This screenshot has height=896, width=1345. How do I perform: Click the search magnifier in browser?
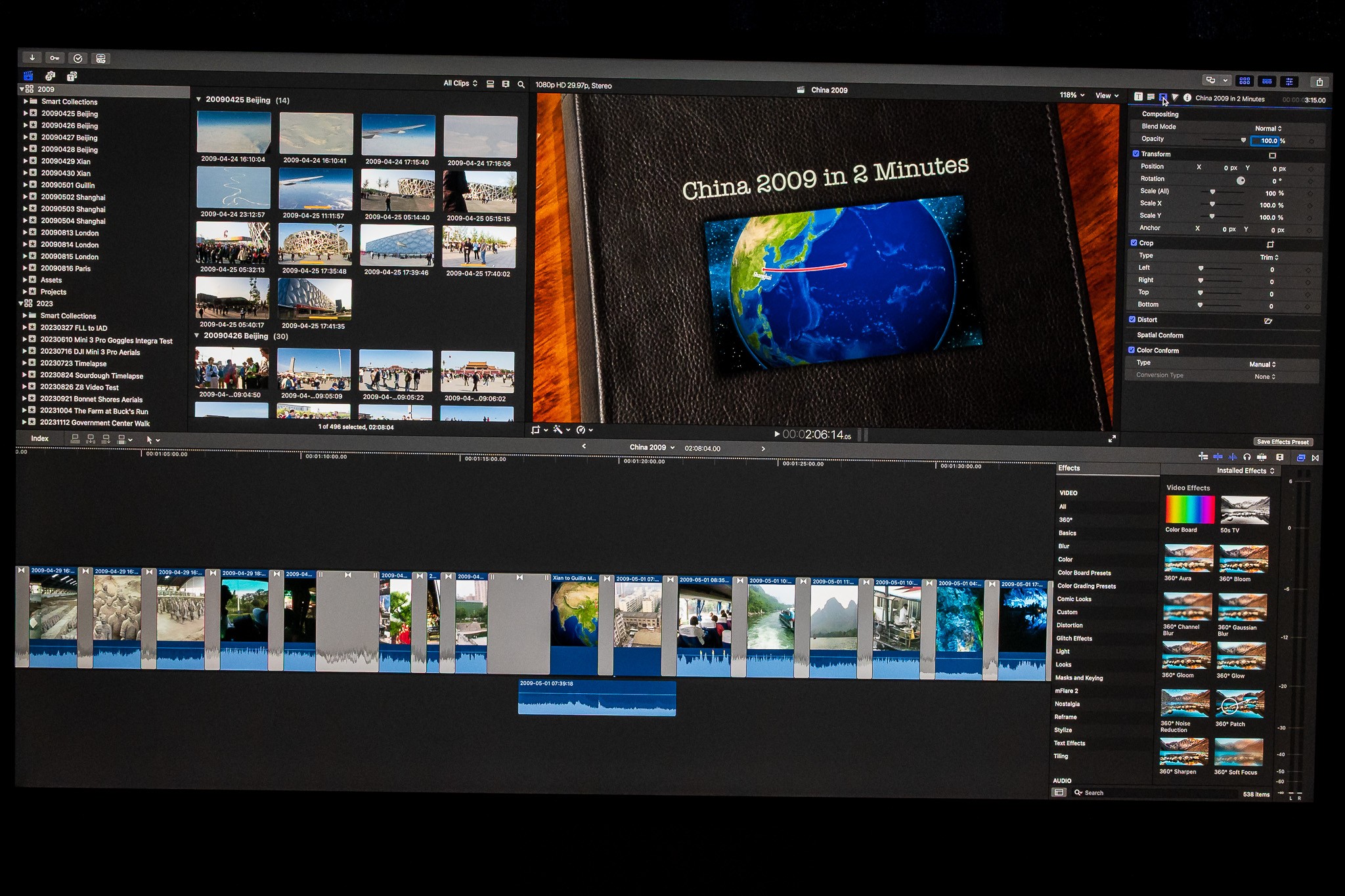coord(521,85)
